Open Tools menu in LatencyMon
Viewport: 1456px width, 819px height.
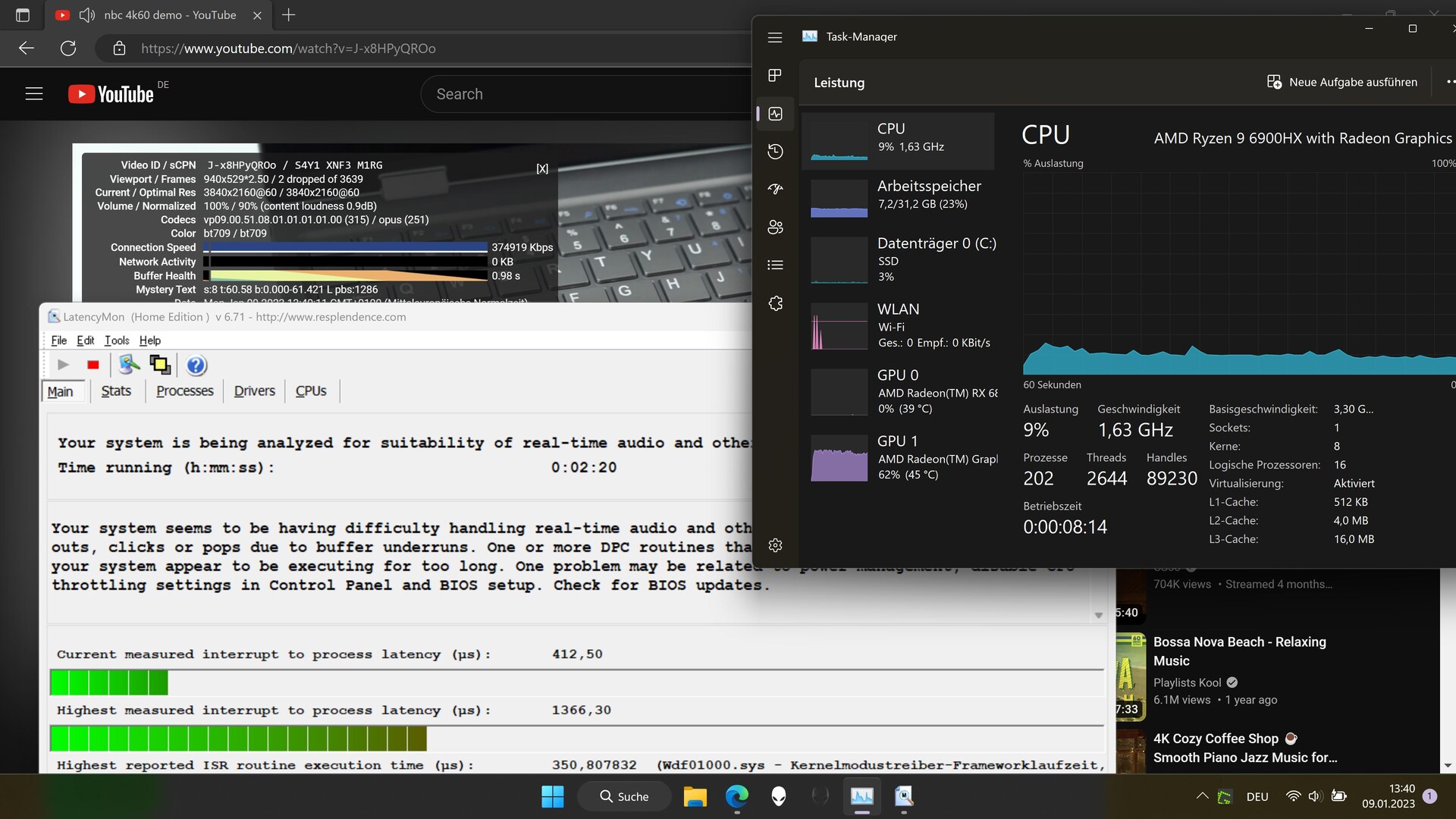tap(117, 340)
